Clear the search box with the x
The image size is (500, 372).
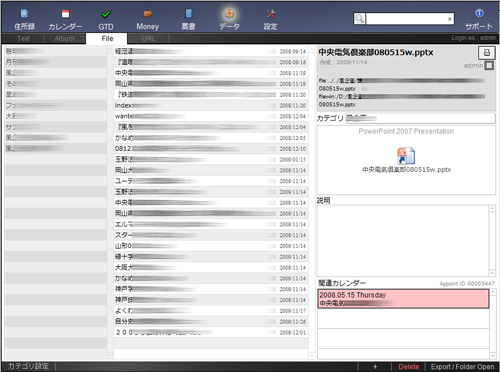point(450,19)
